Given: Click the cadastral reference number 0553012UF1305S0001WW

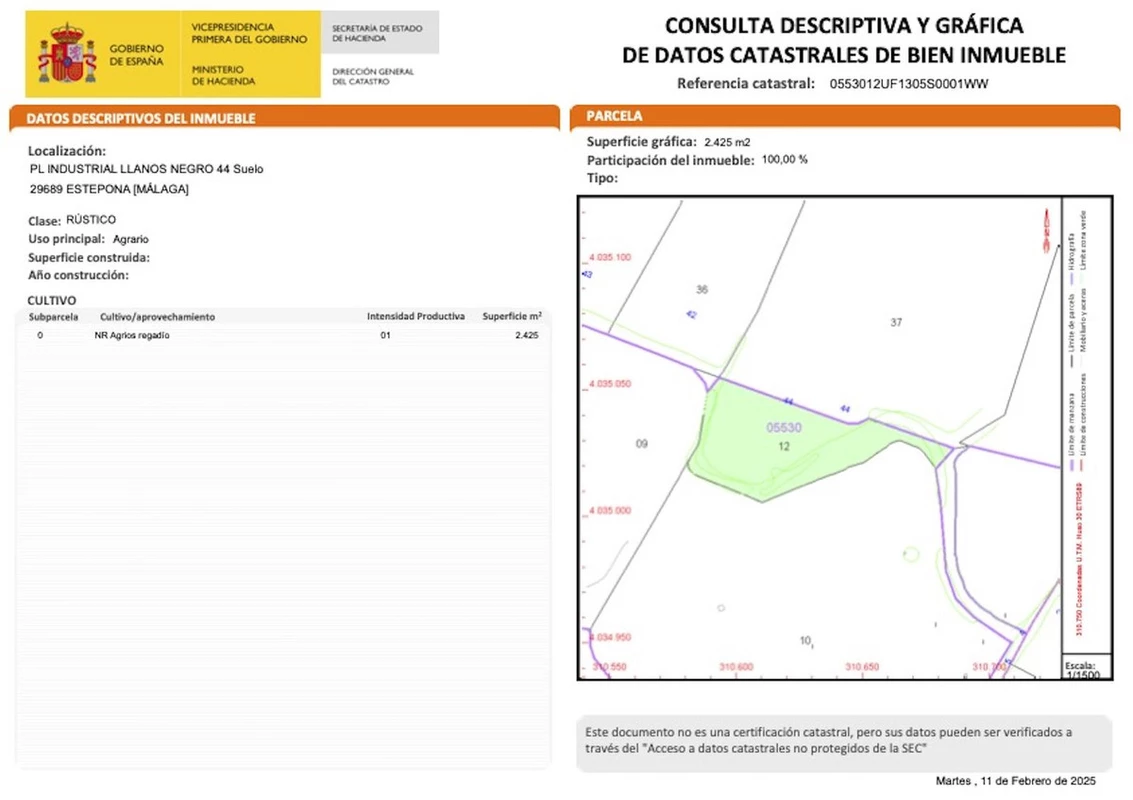Looking at the screenshot, I should point(908,84).
